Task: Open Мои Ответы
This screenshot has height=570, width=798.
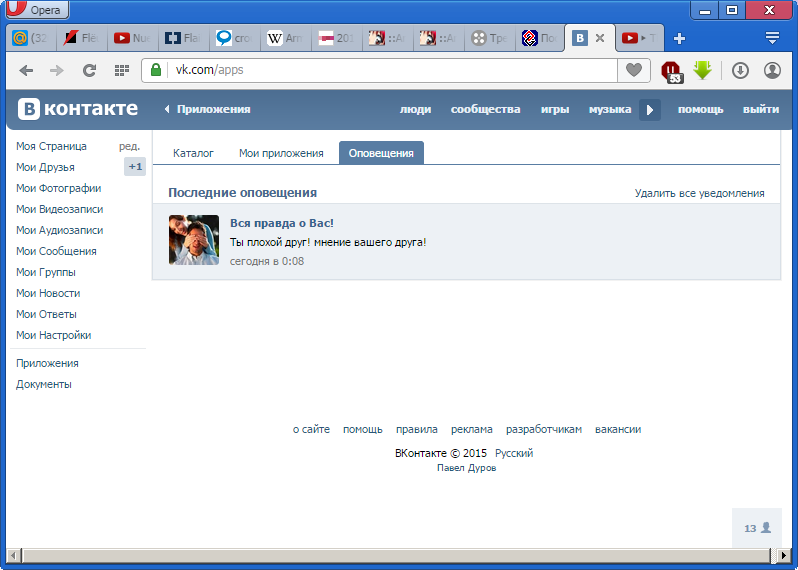Action: (x=46, y=315)
